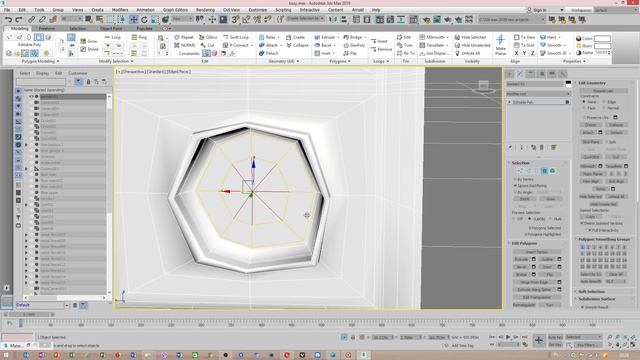This screenshot has height=360, width=640.
Task: Align polygons to the X axis
Action: [x=516, y=53]
